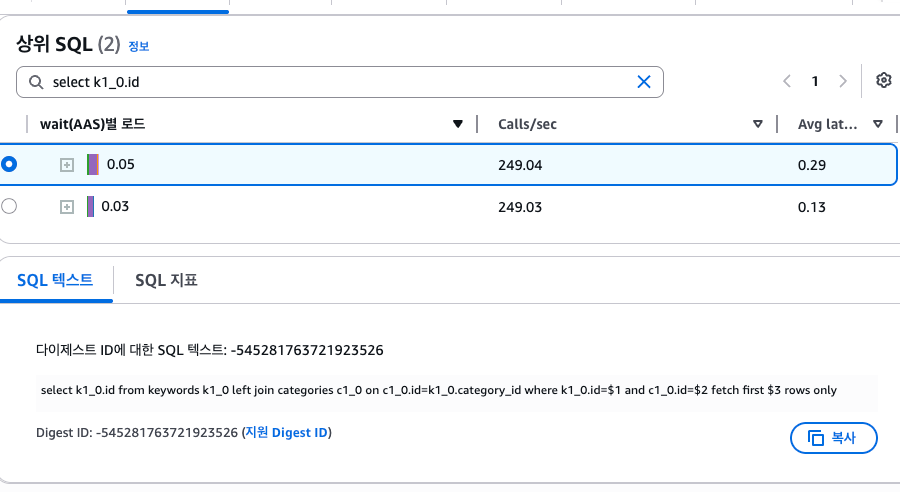Click the 0.13 average latency value
The width and height of the screenshot is (900, 492).
[x=812, y=207]
